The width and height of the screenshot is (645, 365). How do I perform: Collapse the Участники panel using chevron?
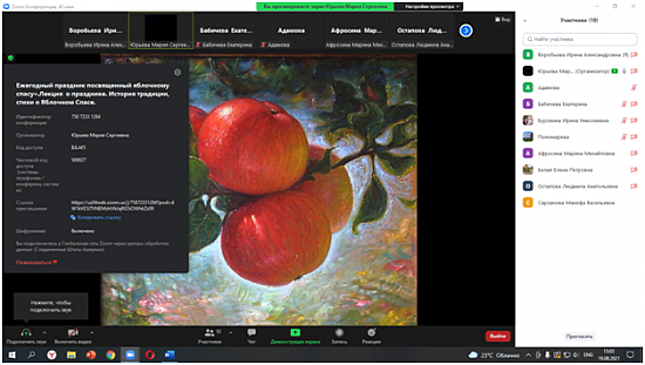tap(525, 21)
